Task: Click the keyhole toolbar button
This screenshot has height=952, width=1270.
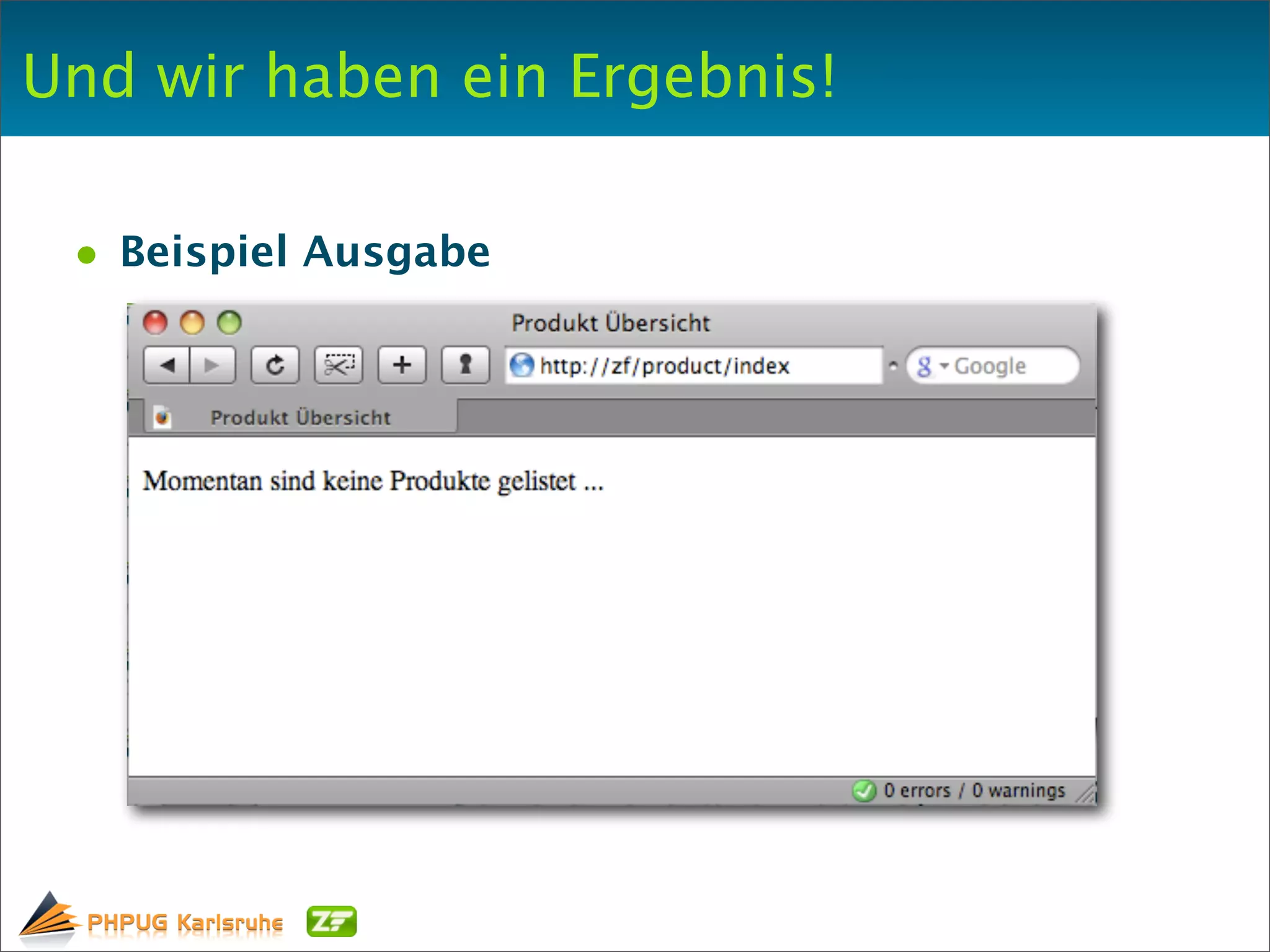Action: [465, 365]
